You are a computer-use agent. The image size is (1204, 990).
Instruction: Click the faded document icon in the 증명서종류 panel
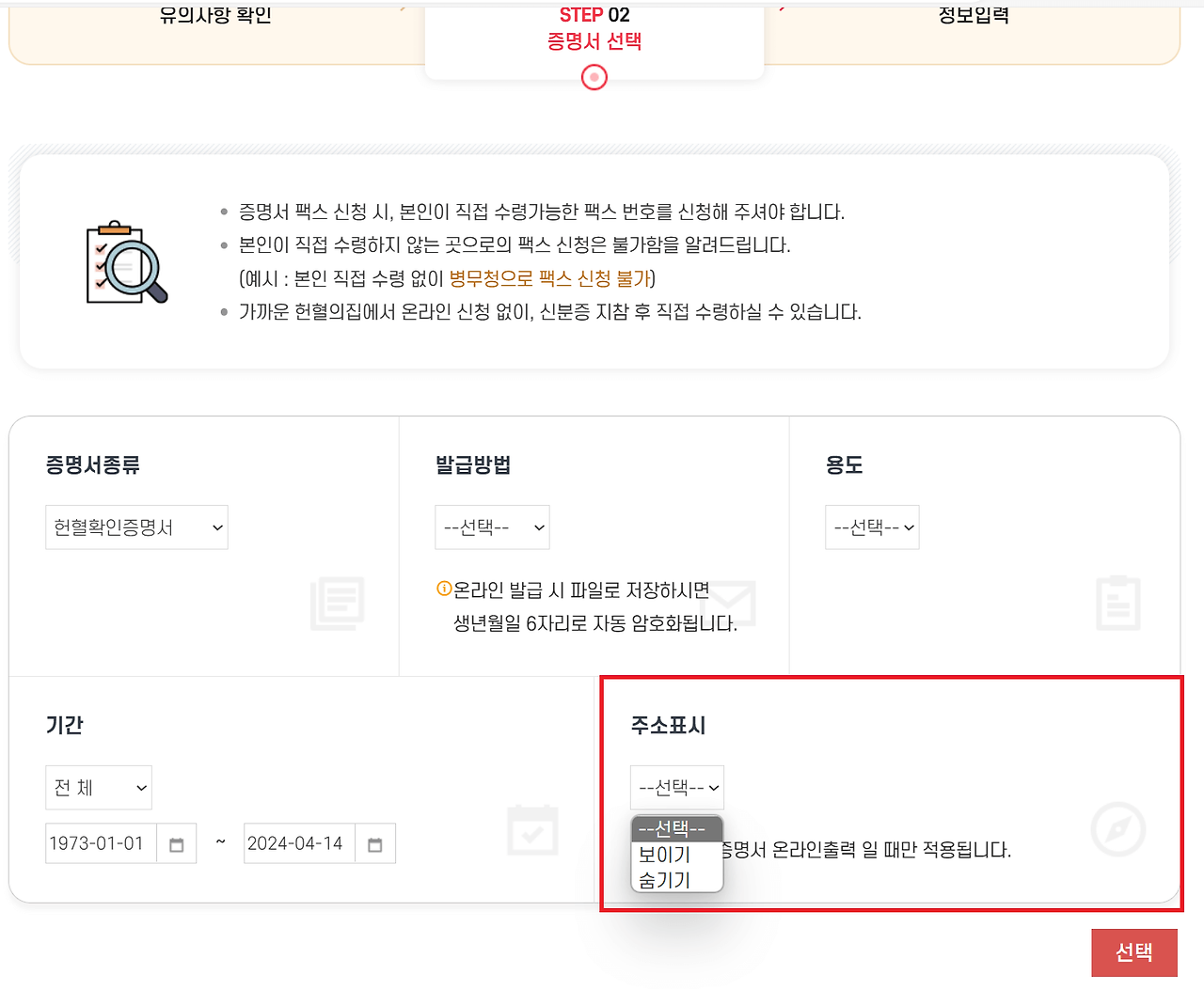click(x=337, y=605)
